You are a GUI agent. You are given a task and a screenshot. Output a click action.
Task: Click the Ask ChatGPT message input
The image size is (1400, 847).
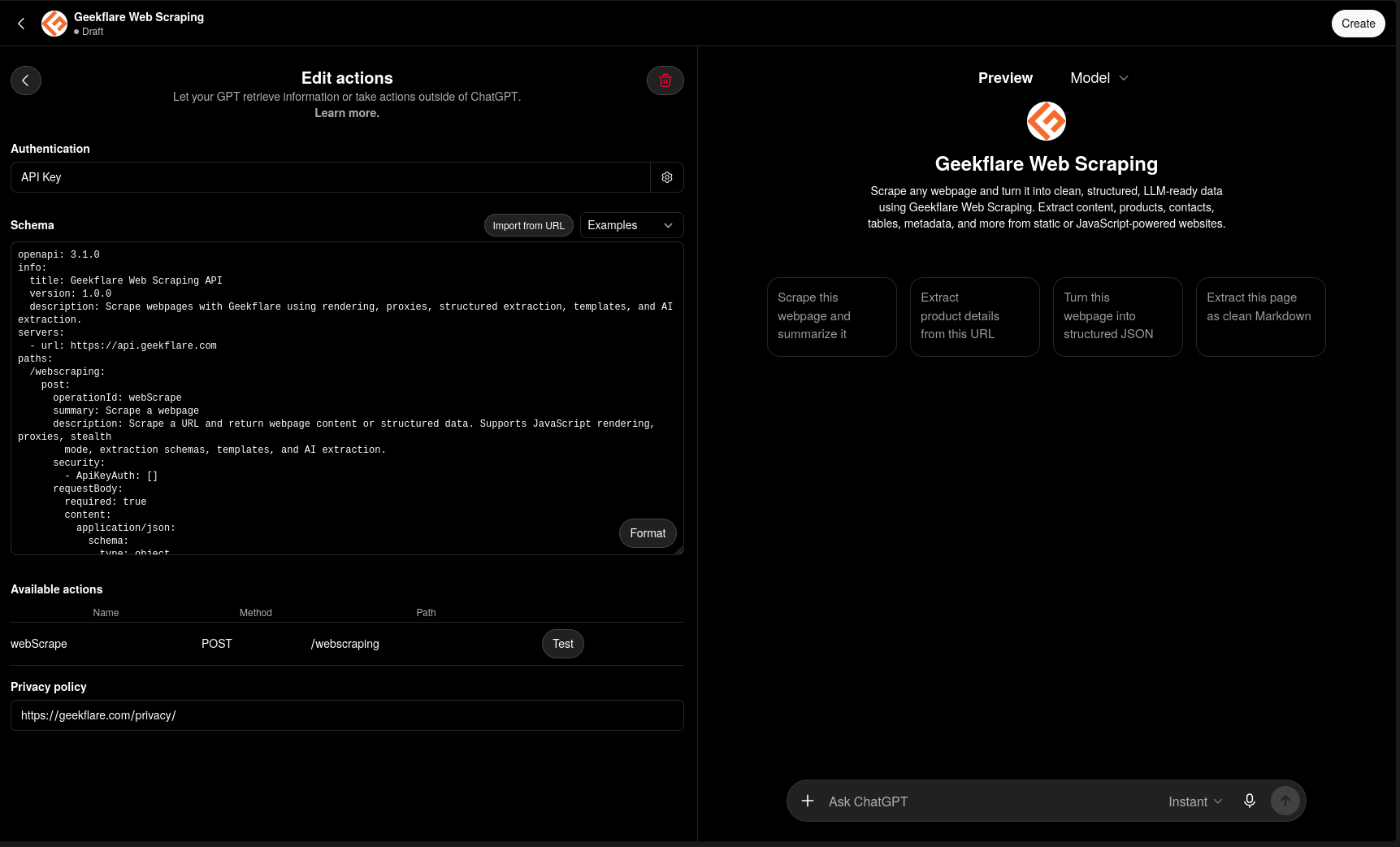pos(991,801)
